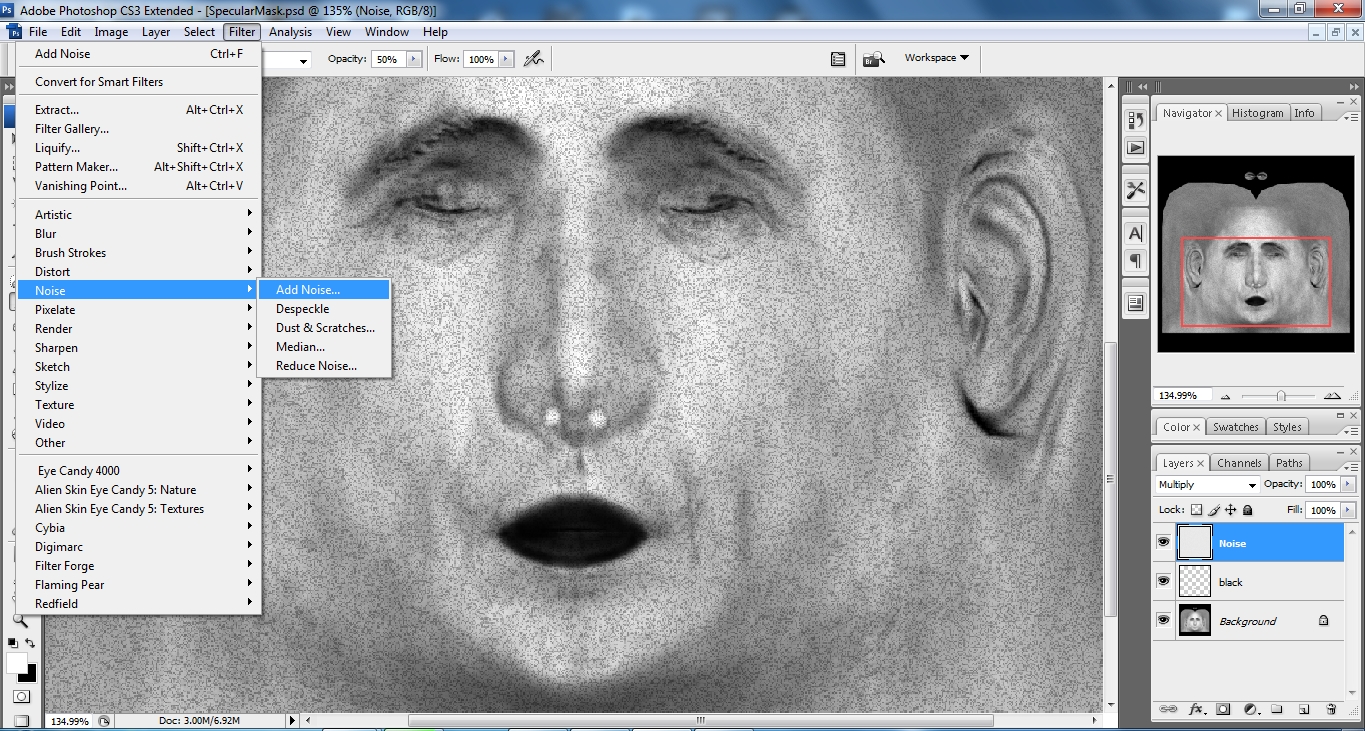Open brush Flow 100% arrow

506,59
